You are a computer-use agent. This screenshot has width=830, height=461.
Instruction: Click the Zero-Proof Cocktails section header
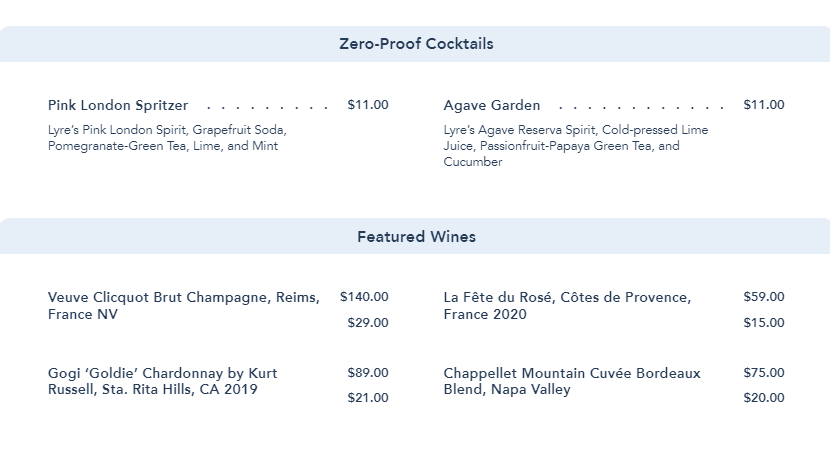click(416, 44)
